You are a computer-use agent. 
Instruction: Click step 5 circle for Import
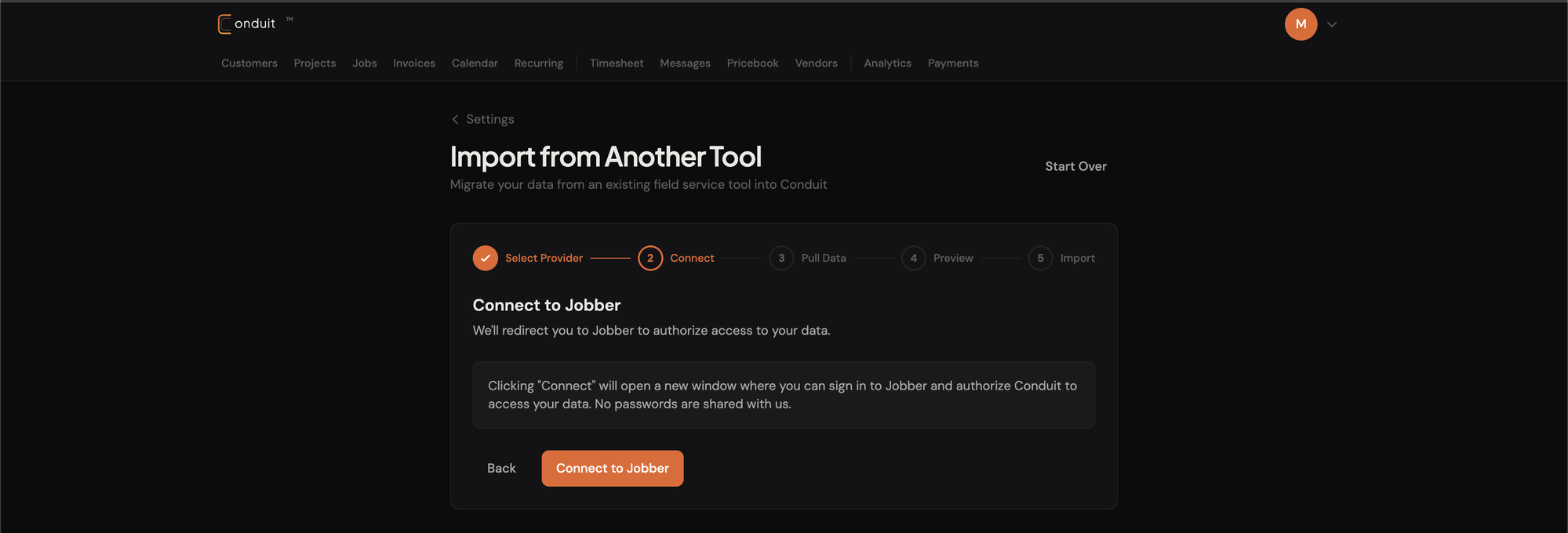tap(1041, 258)
